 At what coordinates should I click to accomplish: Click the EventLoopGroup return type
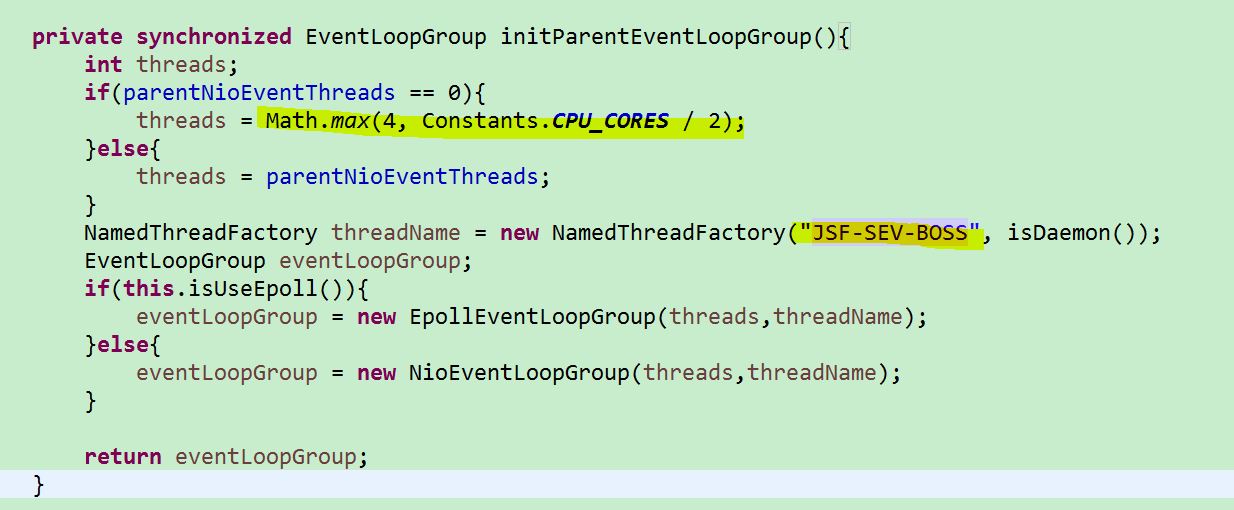coord(396,37)
